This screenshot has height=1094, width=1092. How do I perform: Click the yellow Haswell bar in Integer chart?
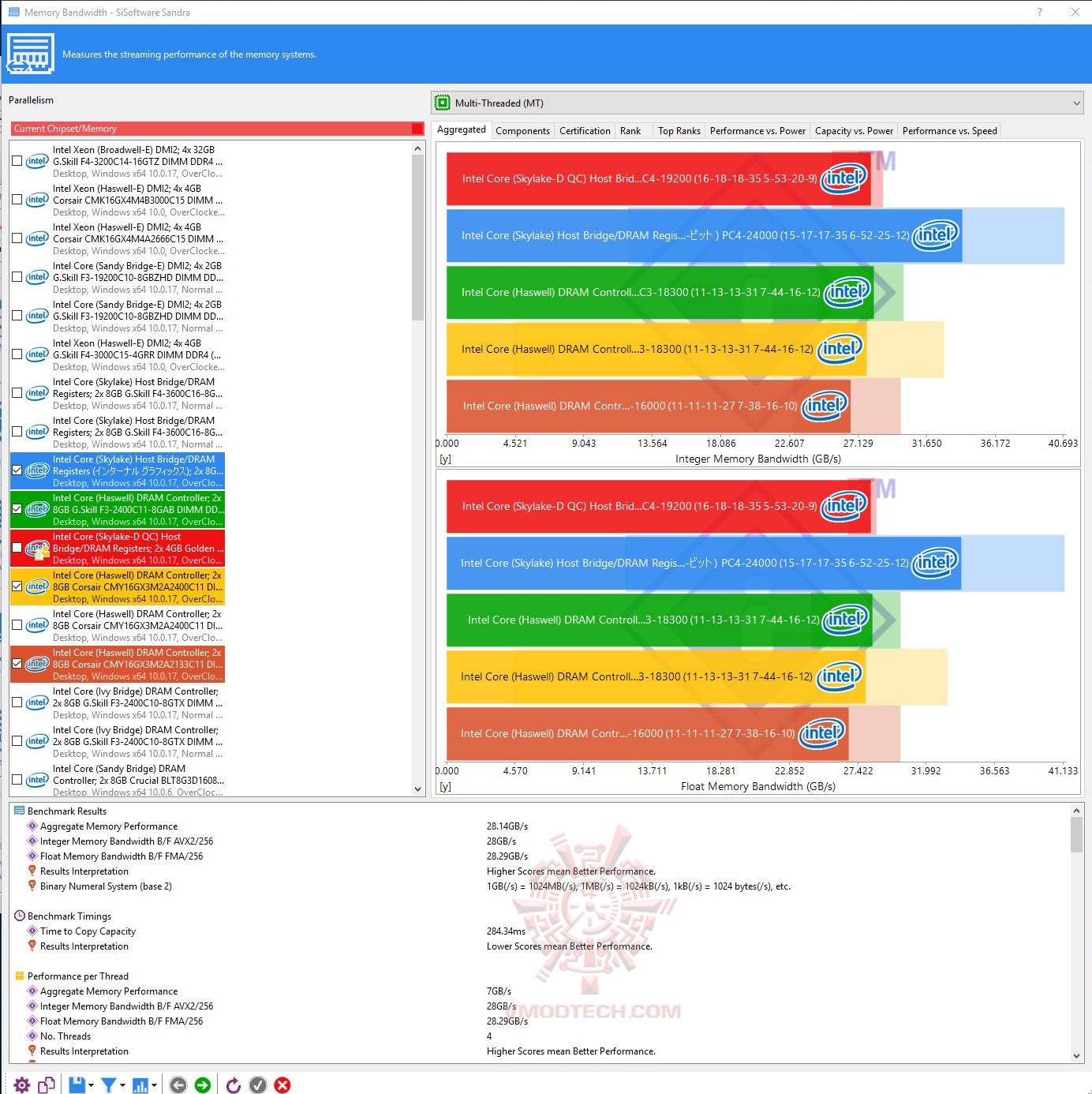click(x=656, y=349)
